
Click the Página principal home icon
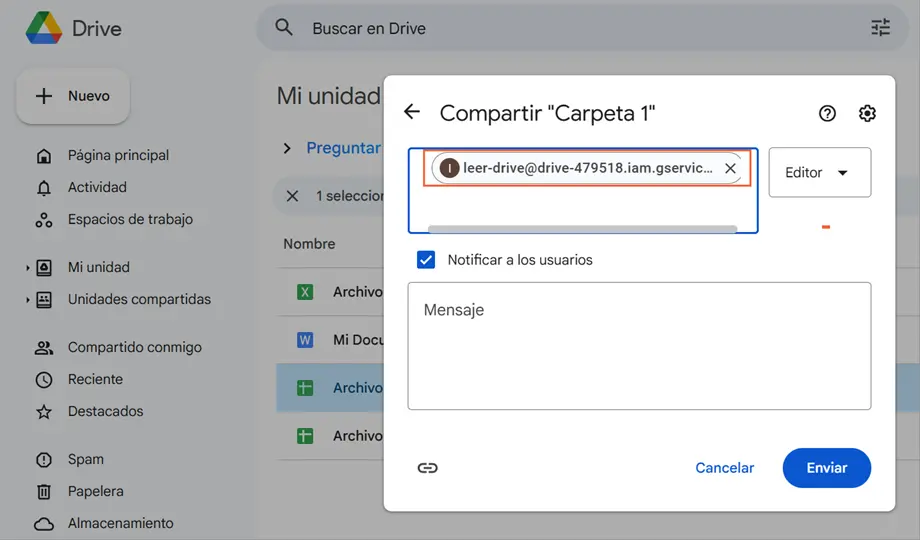click(44, 156)
